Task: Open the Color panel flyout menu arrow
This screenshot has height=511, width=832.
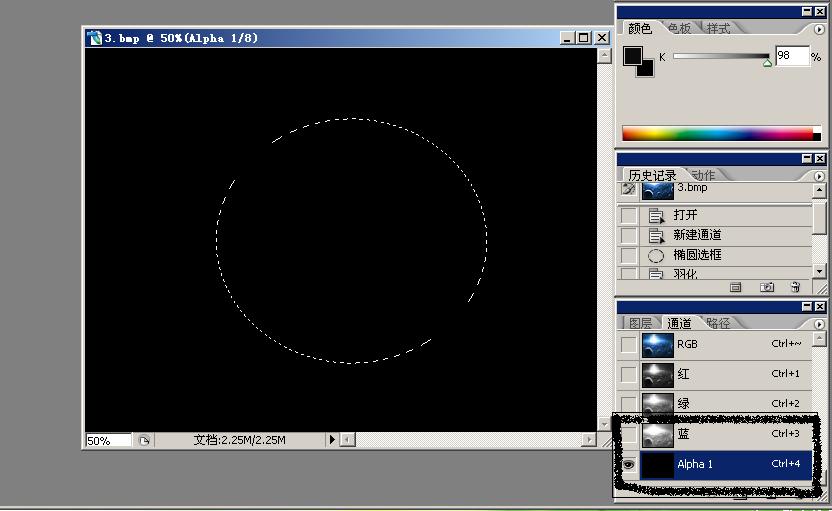Action: [x=819, y=29]
